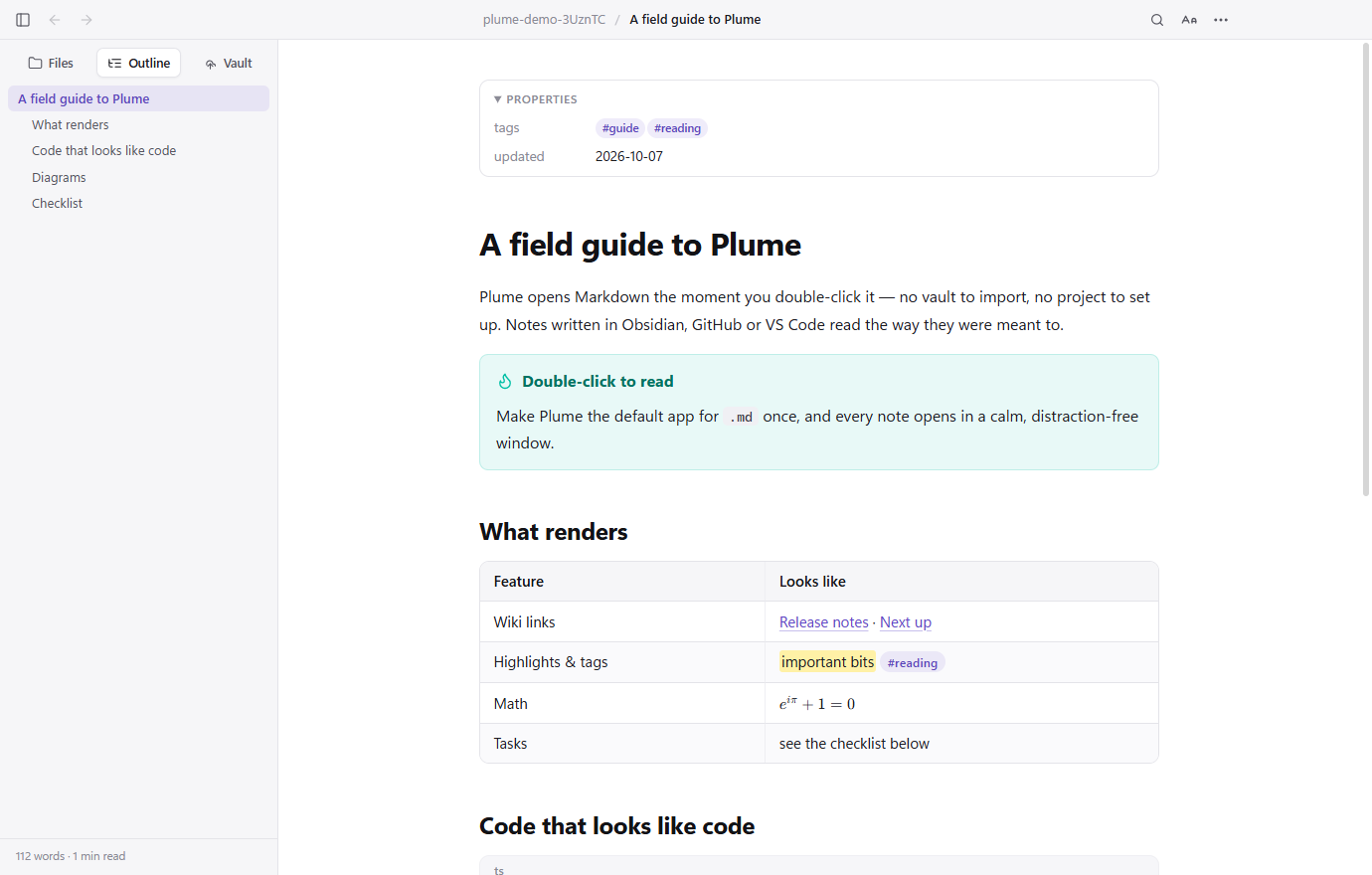Viewport: 1372px width, 875px height.
Task: Click the breadcrumb title 'A field guide to Plume'
Action: [695, 20]
